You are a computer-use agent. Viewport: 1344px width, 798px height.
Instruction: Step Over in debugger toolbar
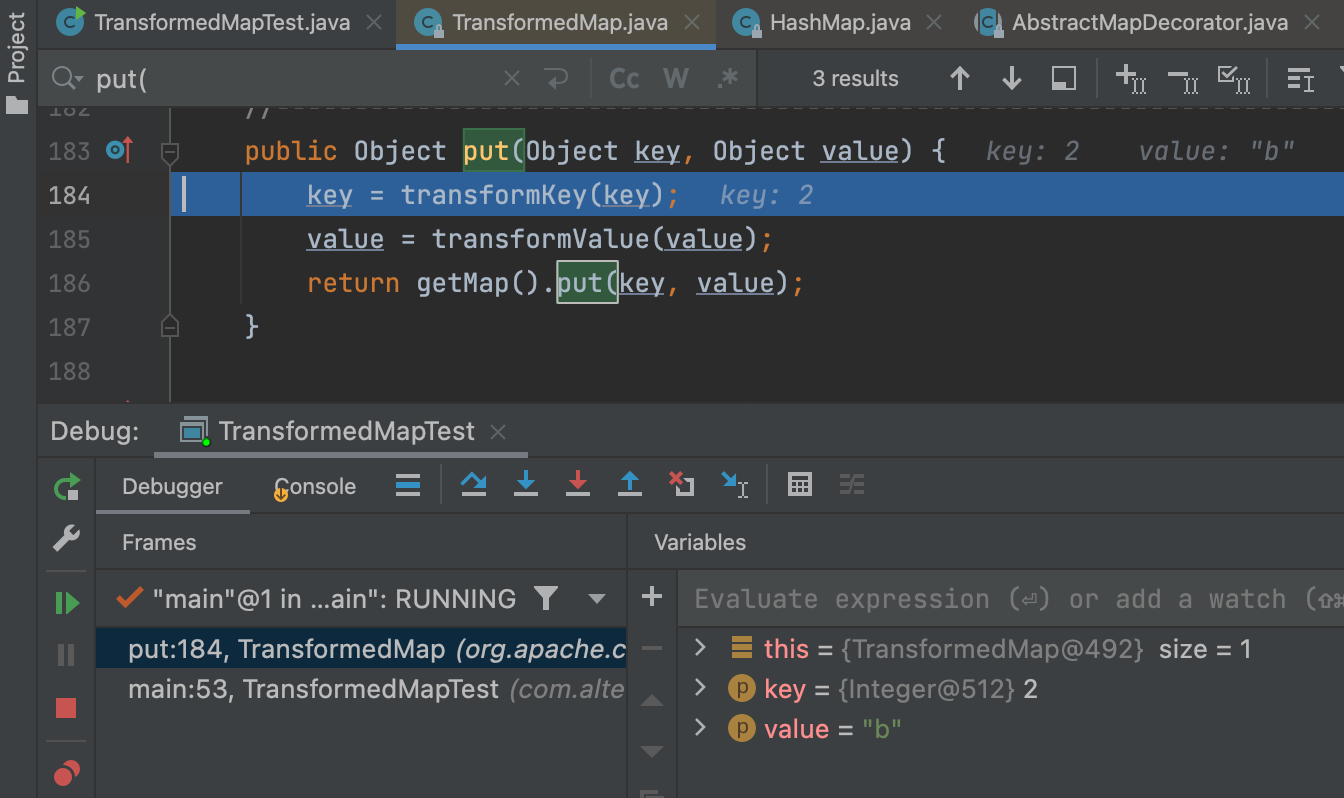coord(473,485)
